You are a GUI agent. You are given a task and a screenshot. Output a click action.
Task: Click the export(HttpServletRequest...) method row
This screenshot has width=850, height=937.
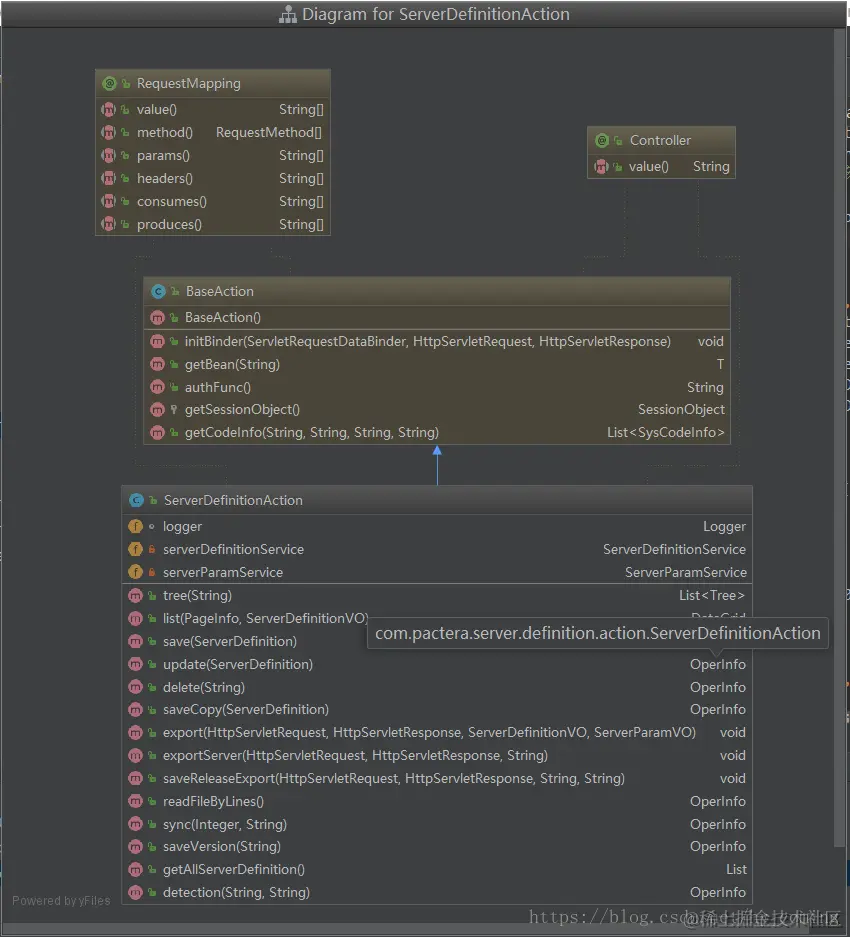[x=437, y=733]
